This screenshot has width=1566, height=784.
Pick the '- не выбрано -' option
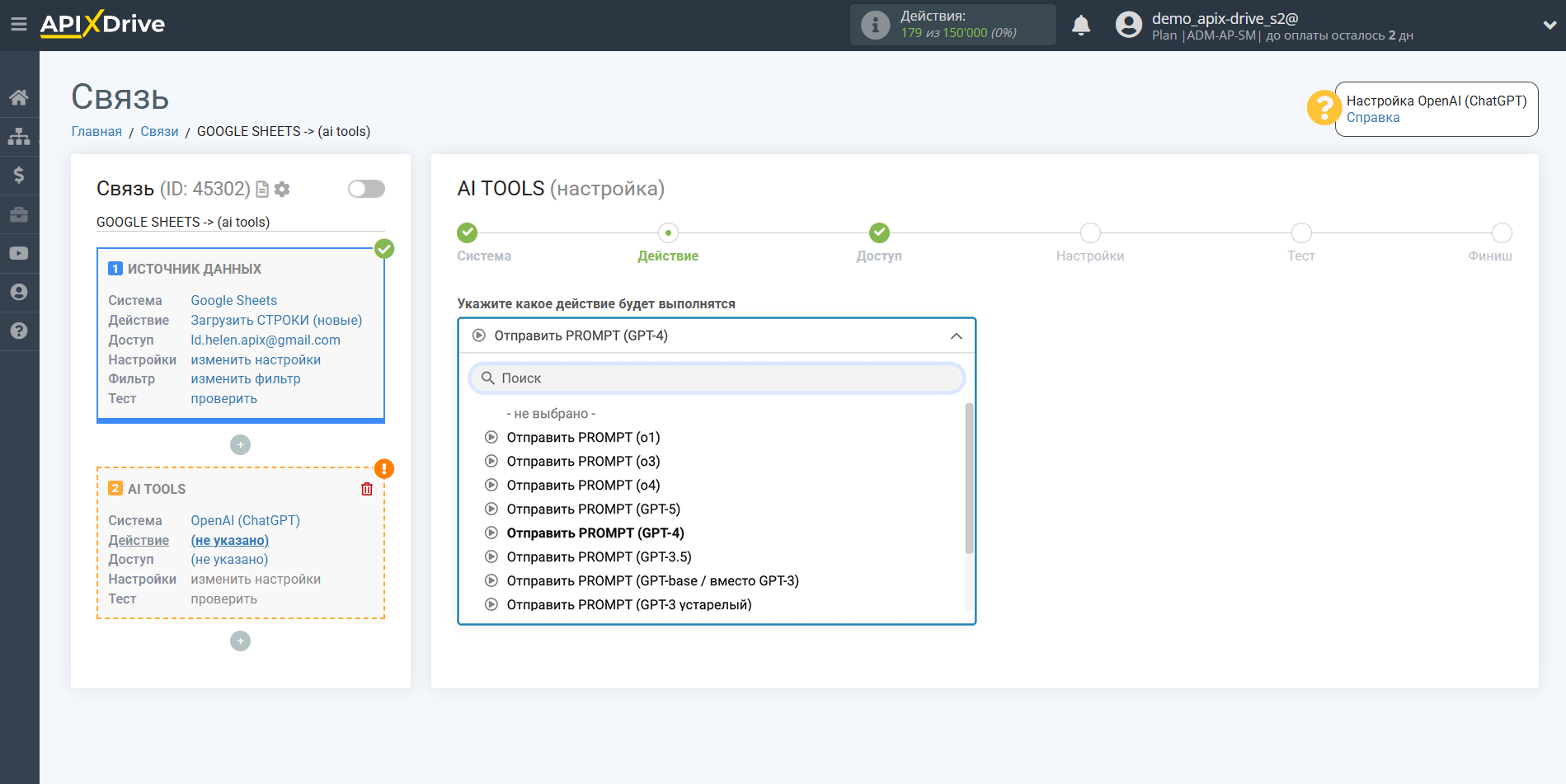550,413
